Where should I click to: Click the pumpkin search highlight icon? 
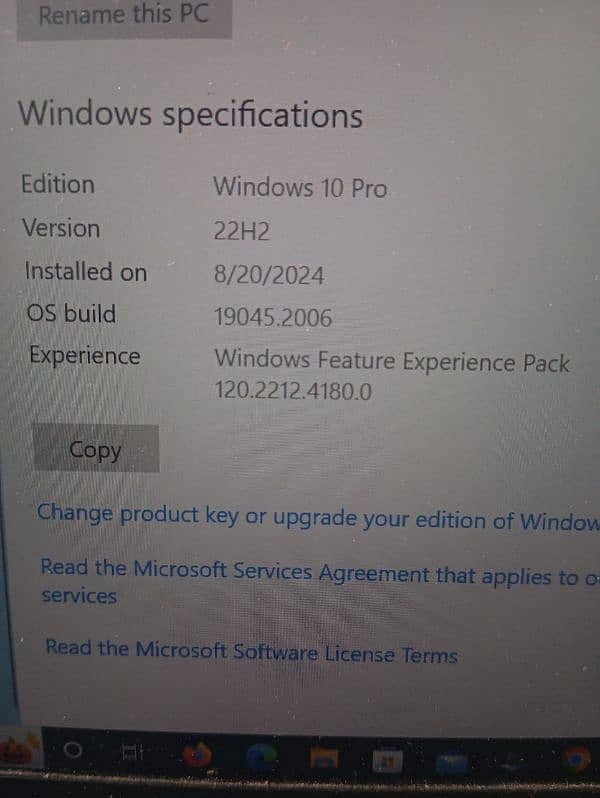tap(19, 749)
